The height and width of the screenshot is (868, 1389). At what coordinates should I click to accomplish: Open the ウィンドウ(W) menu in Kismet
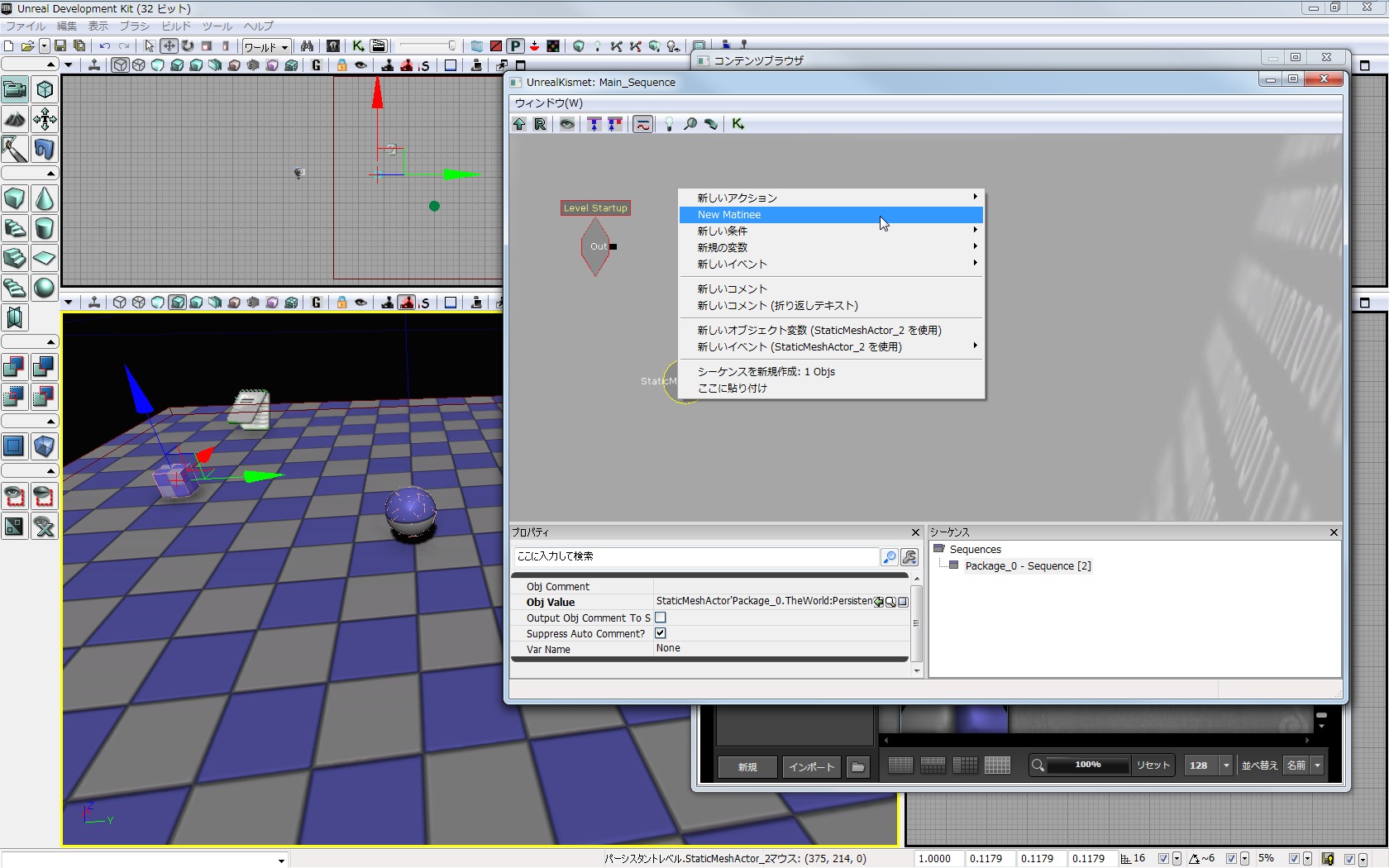point(549,103)
